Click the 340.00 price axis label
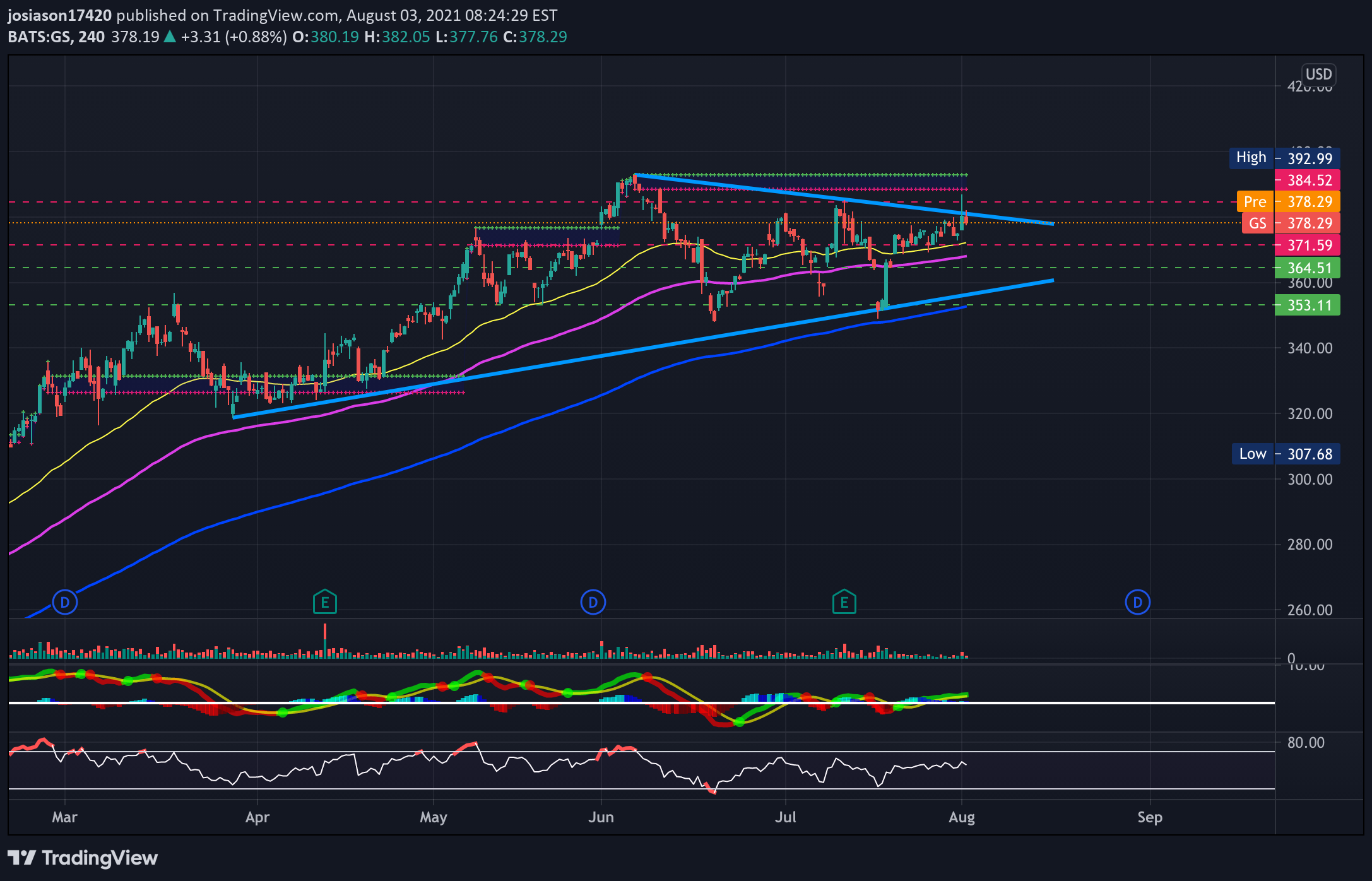This screenshot has height=881, width=1372. point(1310,348)
